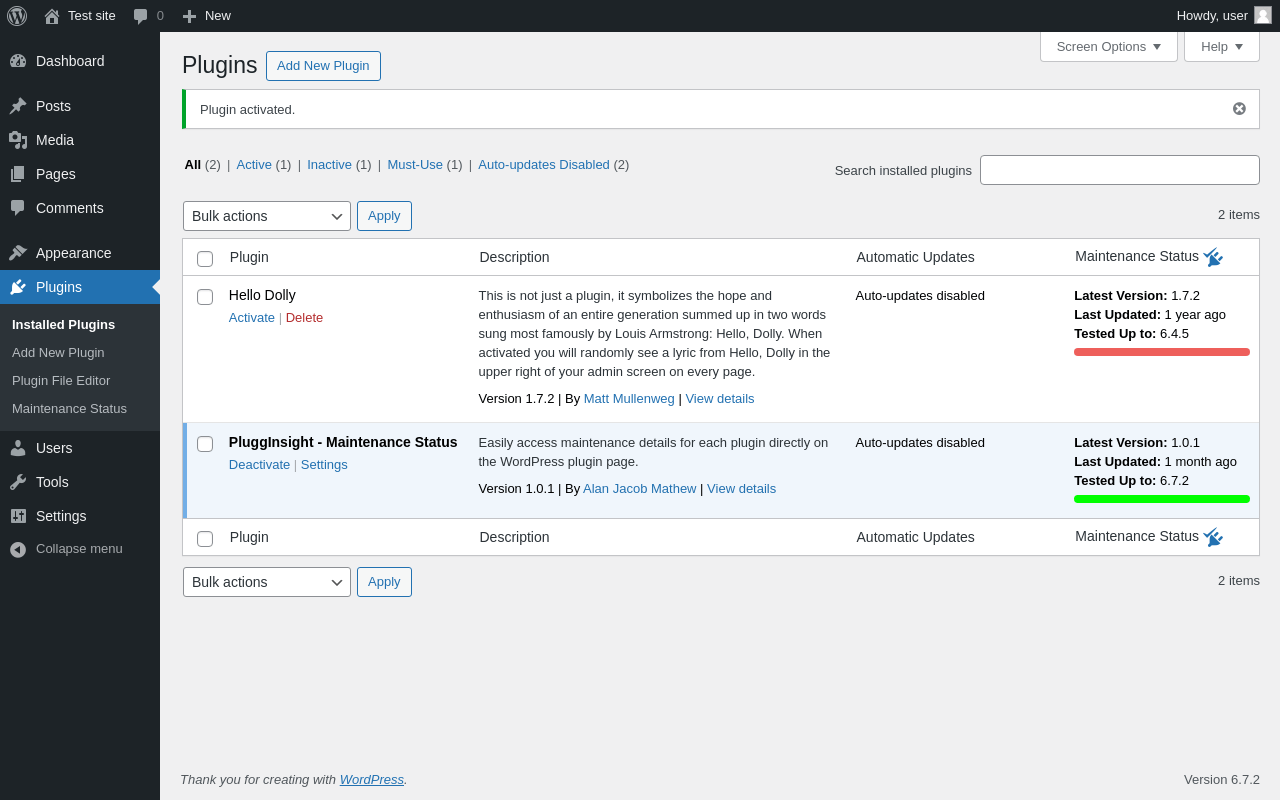Click the Plugins plug icon in sidebar

(x=18, y=287)
